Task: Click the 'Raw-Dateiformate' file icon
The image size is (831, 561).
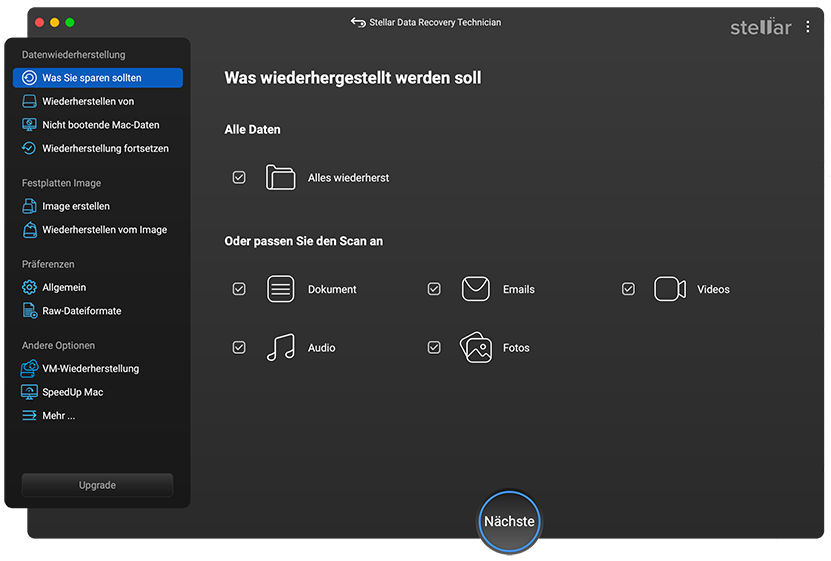Action: [x=30, y=310]
